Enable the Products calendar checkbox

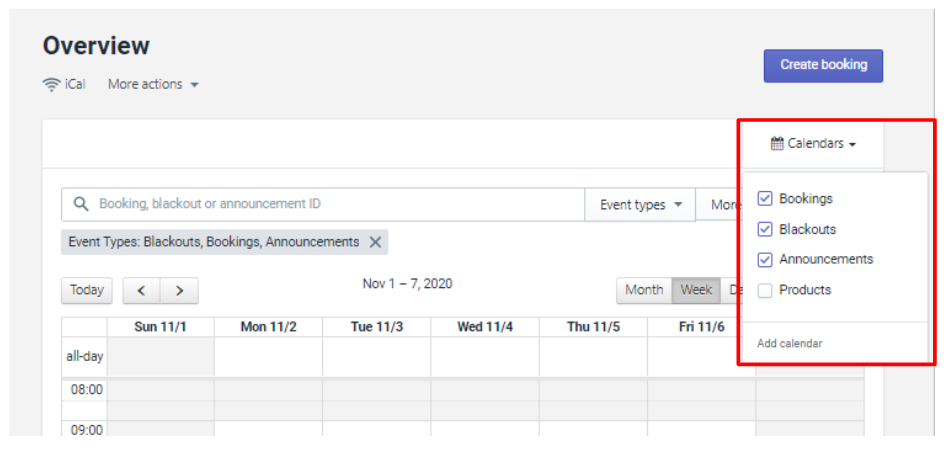(765, 291)
